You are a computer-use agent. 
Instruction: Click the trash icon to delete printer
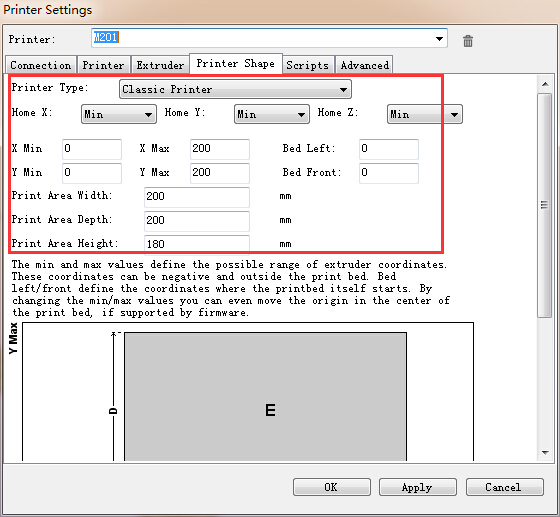pyautogui.click(x=468, y=41)
